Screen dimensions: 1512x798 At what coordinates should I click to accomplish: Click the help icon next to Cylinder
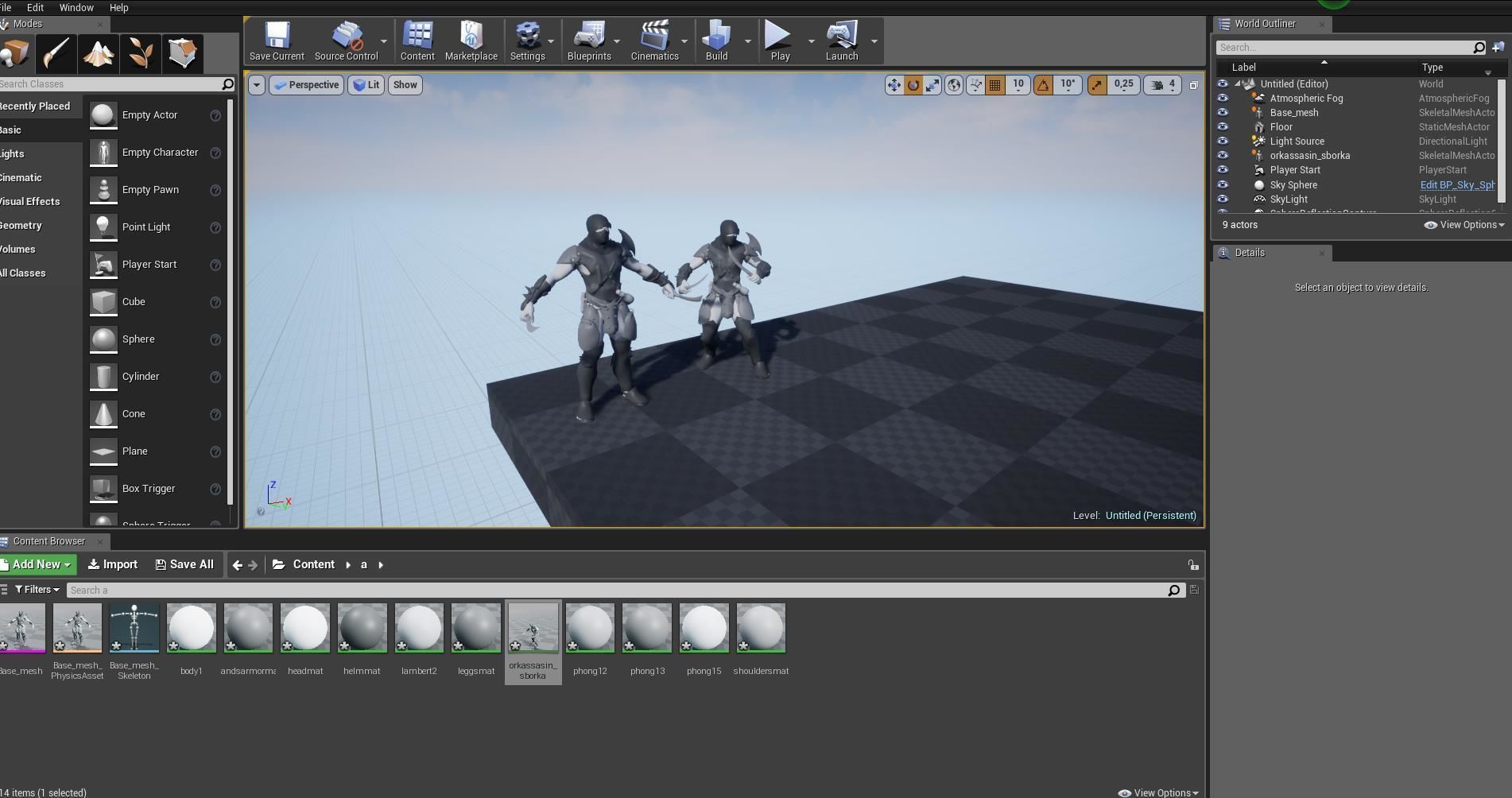(215, 377)
